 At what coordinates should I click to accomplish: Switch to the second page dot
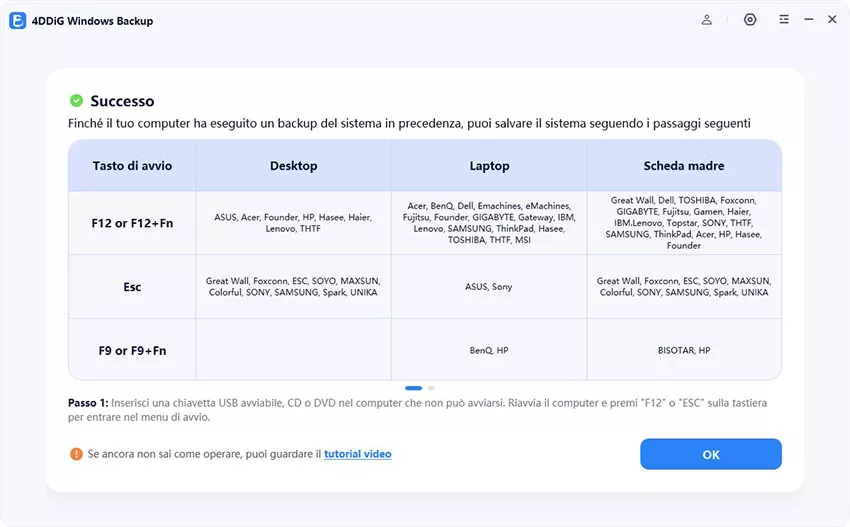click(431, 387)
